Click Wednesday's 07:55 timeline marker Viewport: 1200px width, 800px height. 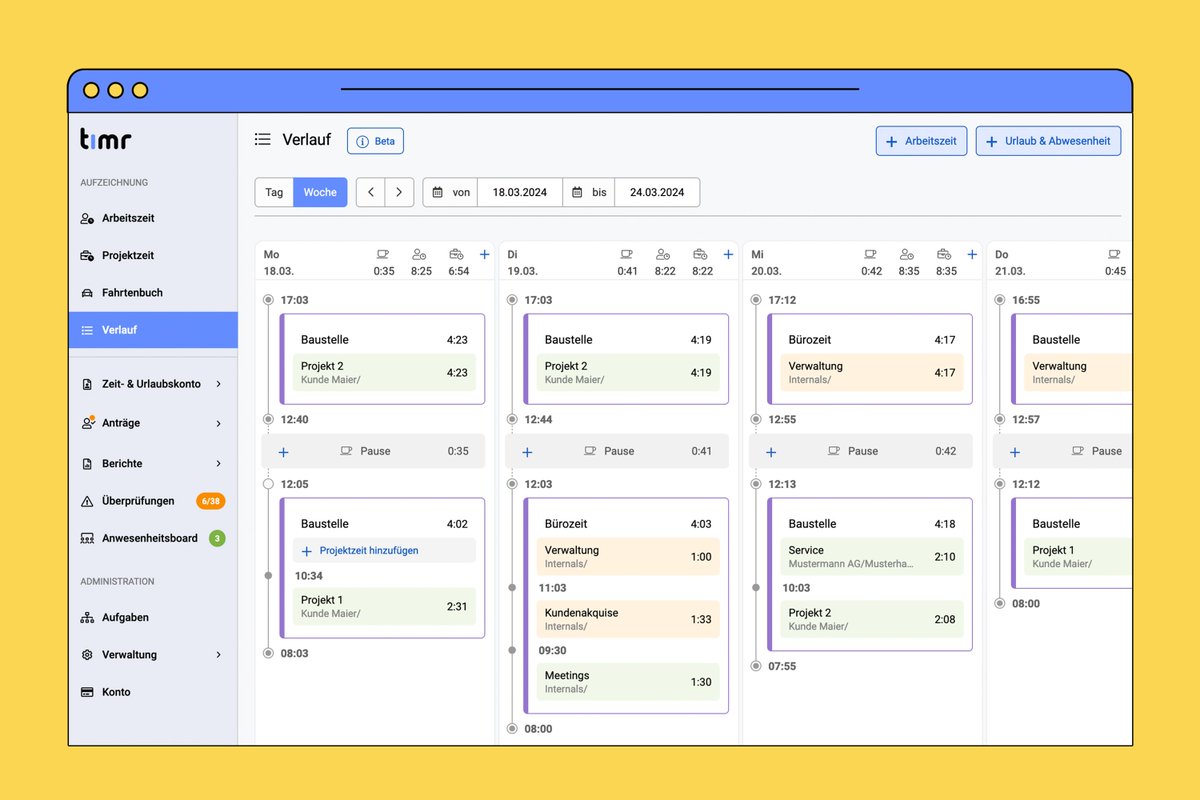pos(756,666)
